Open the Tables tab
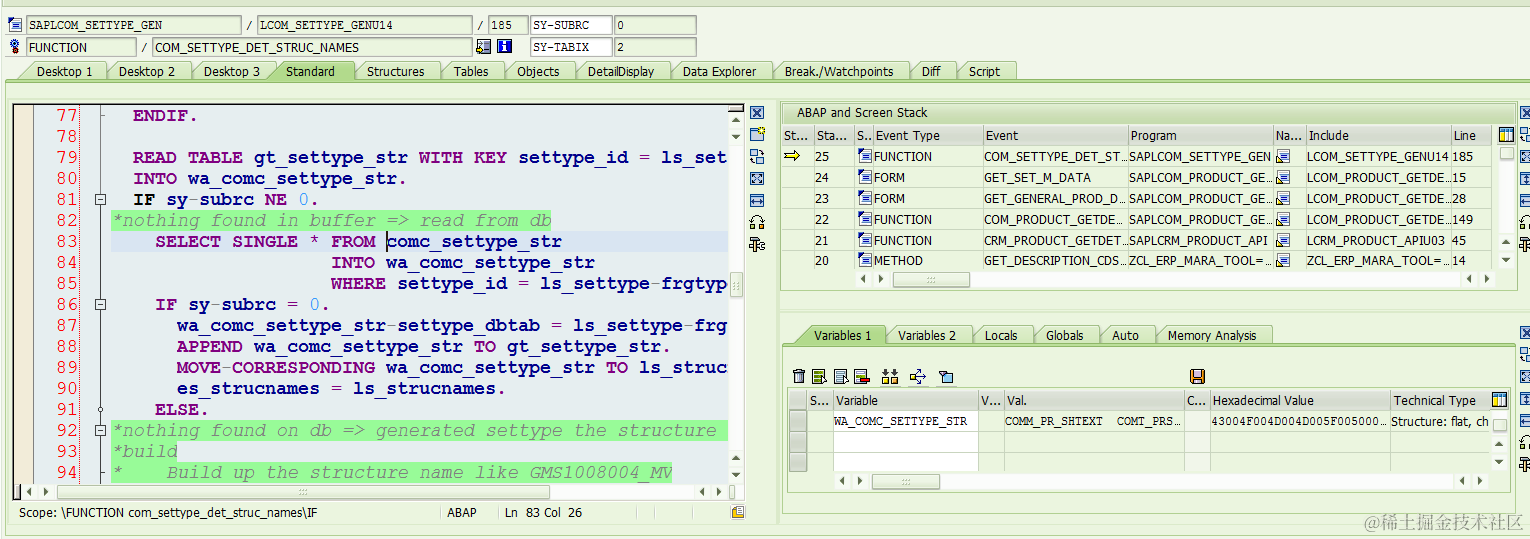The width and height of the screenshot is (1530, 539). [471, 71]
